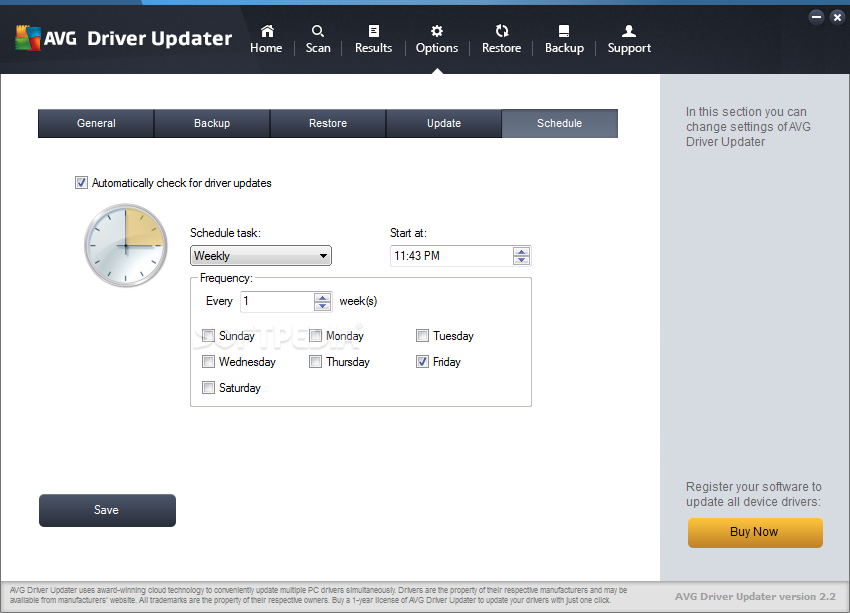Switch to the General tab
The height and width of the screenshot is (613, 850).
[x=96, y=124]
